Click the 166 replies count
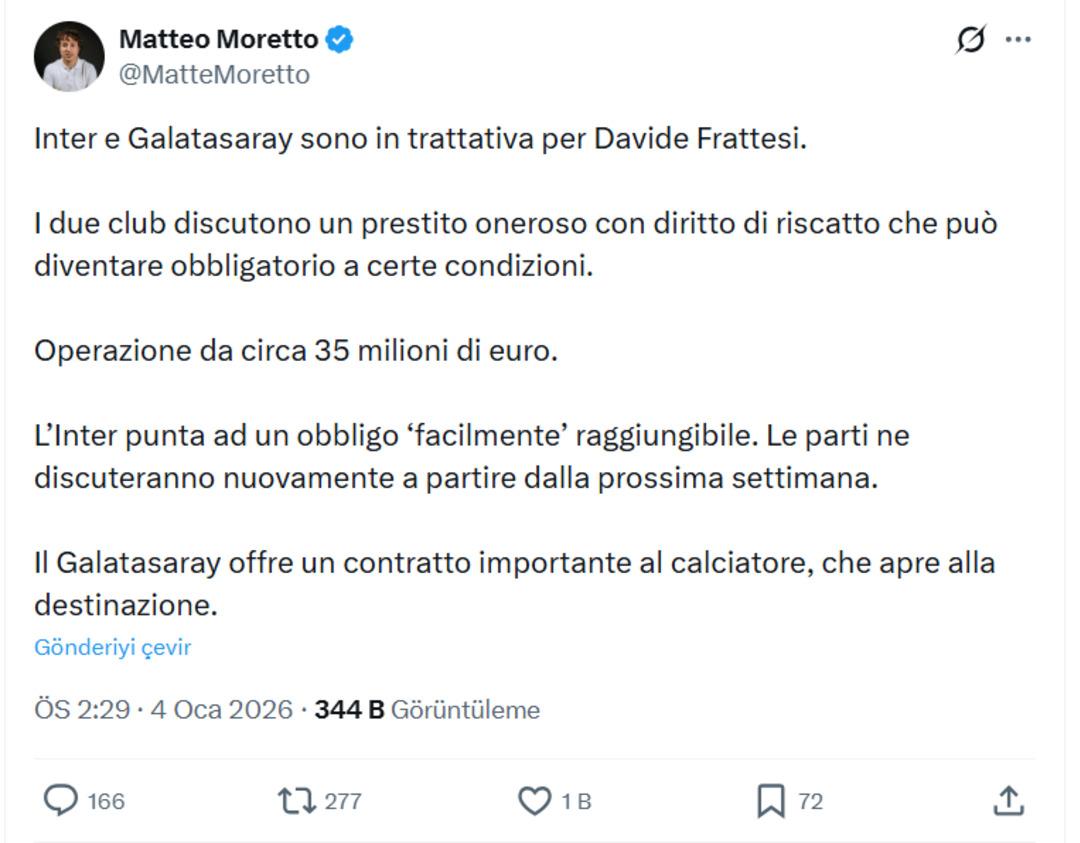Viewport: 1080px width, 843px height. coord(106,801)
